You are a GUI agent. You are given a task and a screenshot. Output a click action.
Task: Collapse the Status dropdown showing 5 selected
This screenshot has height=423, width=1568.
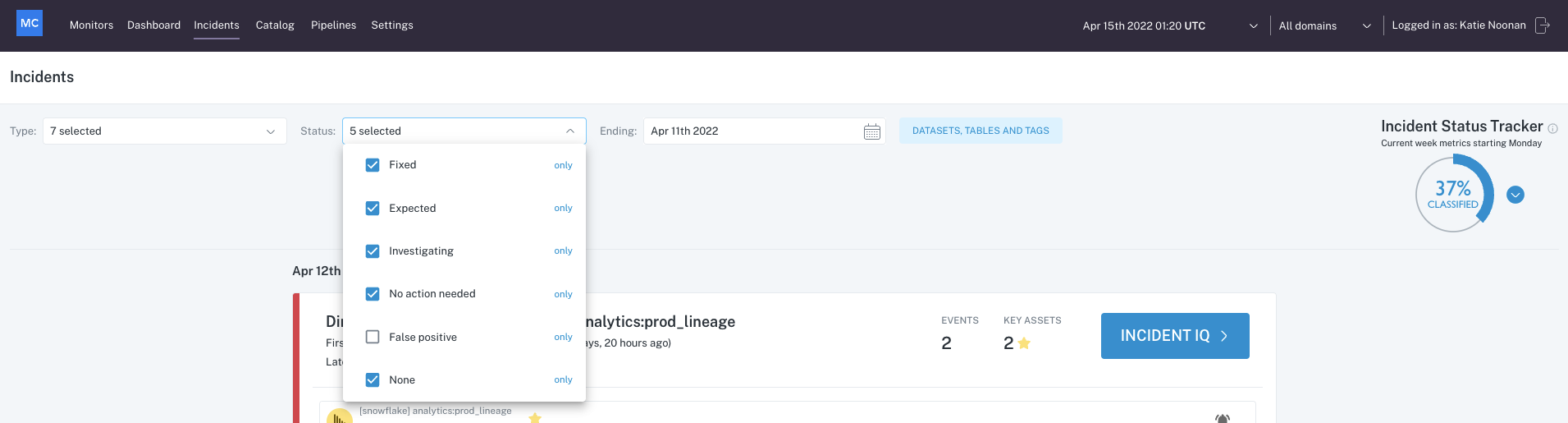pos(464,131)
